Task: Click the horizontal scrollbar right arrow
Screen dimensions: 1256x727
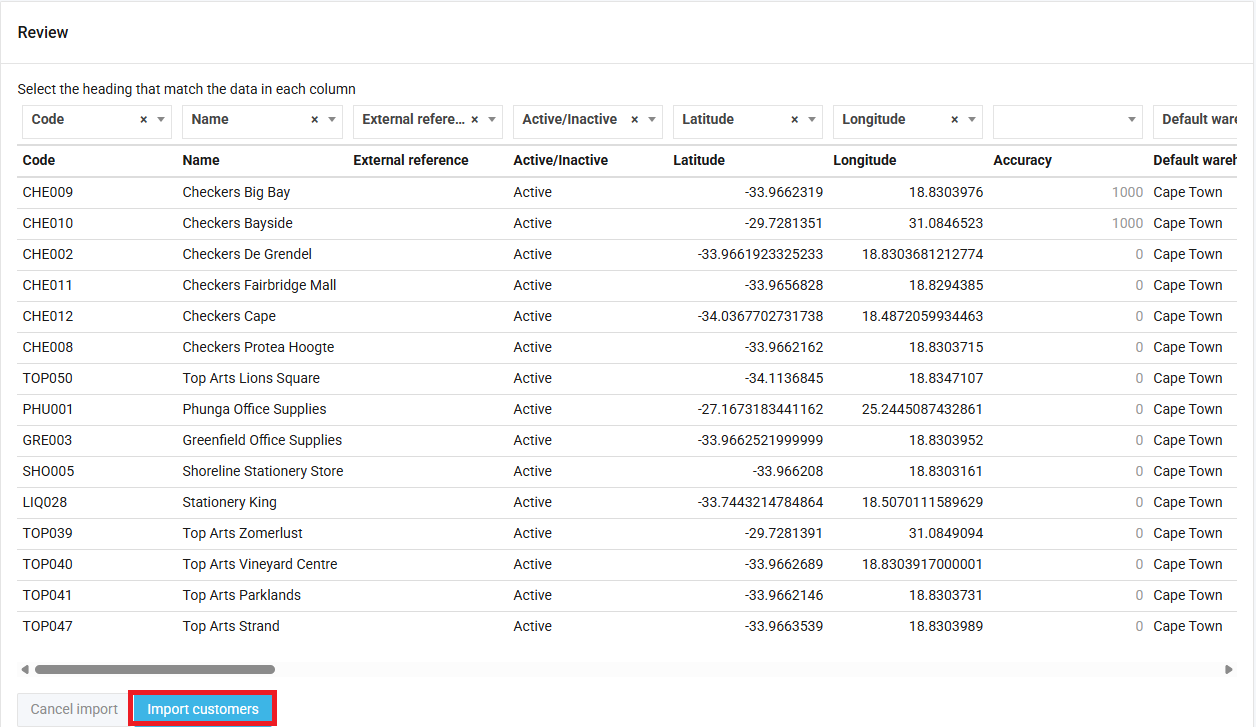Action: [1229, 670]
